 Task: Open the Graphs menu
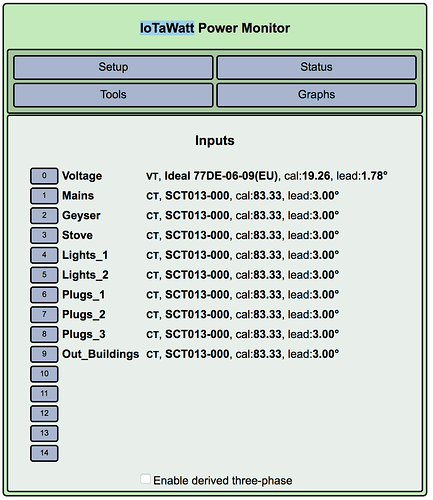[316, 95]
